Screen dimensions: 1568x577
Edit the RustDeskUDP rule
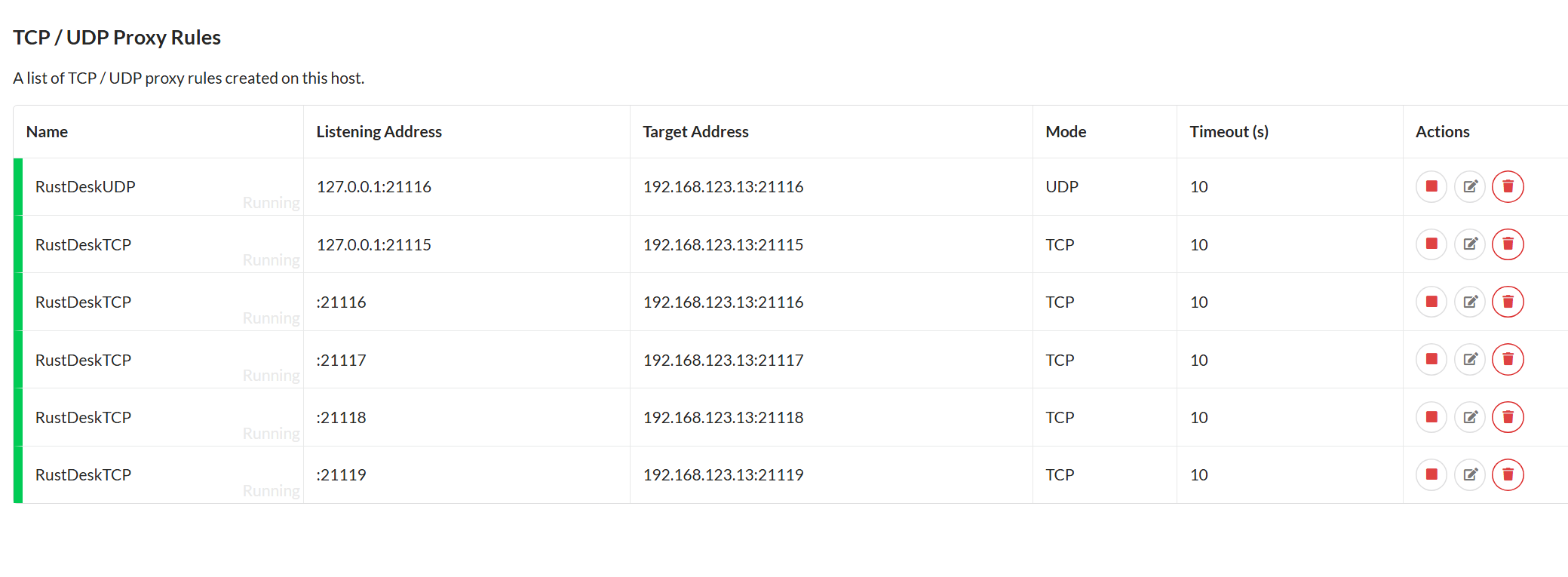[x=1469, y=186]
